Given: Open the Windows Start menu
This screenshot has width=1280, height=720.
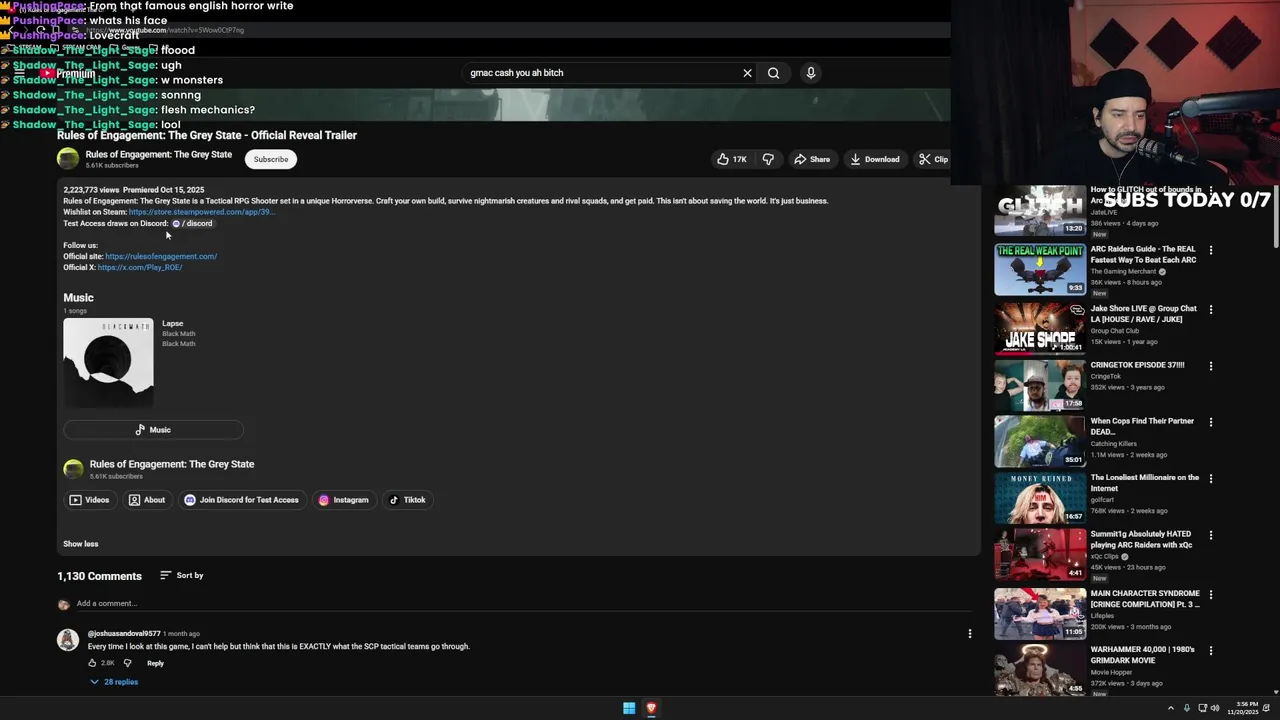Looking at the screenshot, I should tap(629, 708).
